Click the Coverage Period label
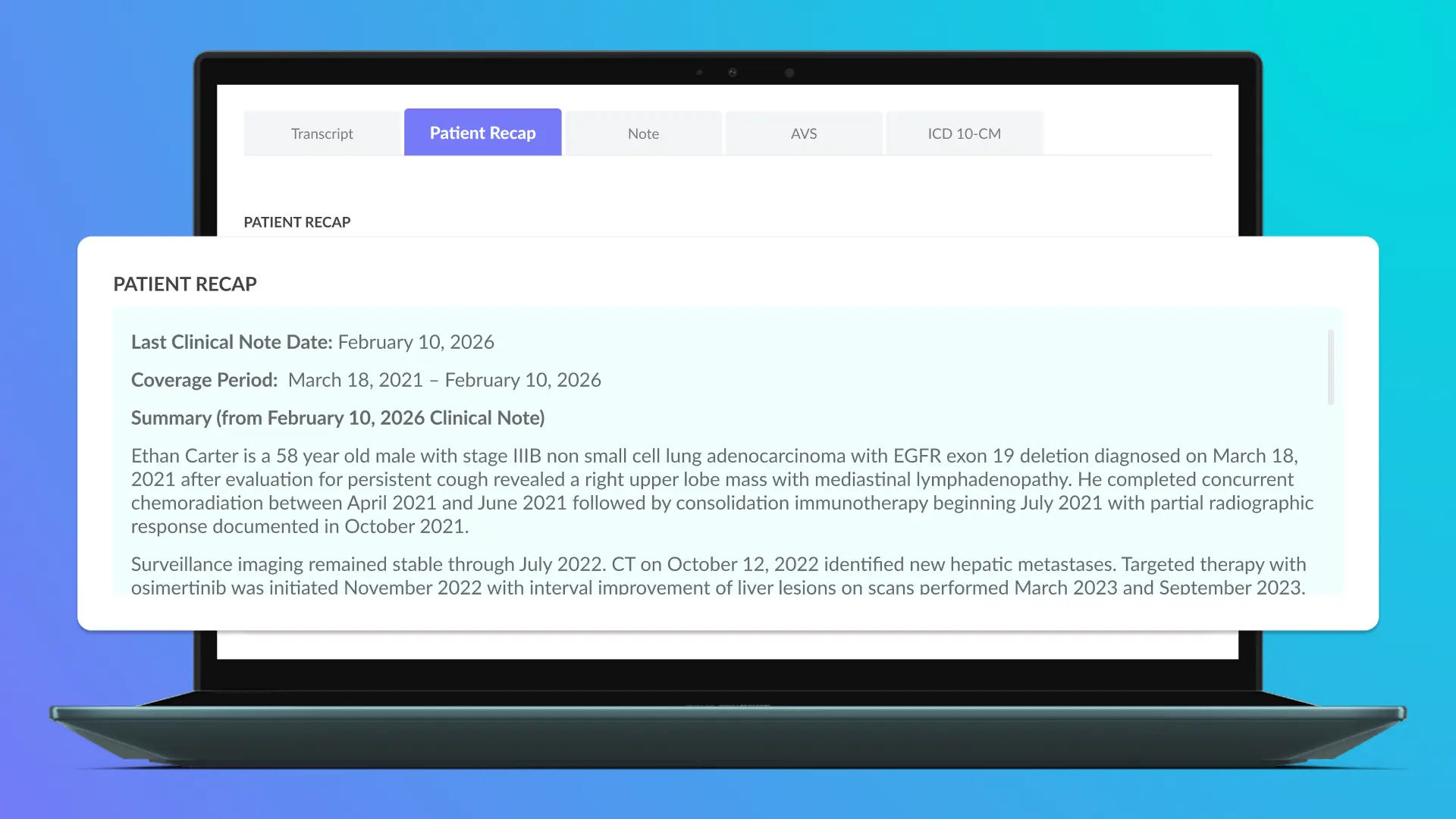Viewport: 1456px width, 819px height. pos(203,379)
